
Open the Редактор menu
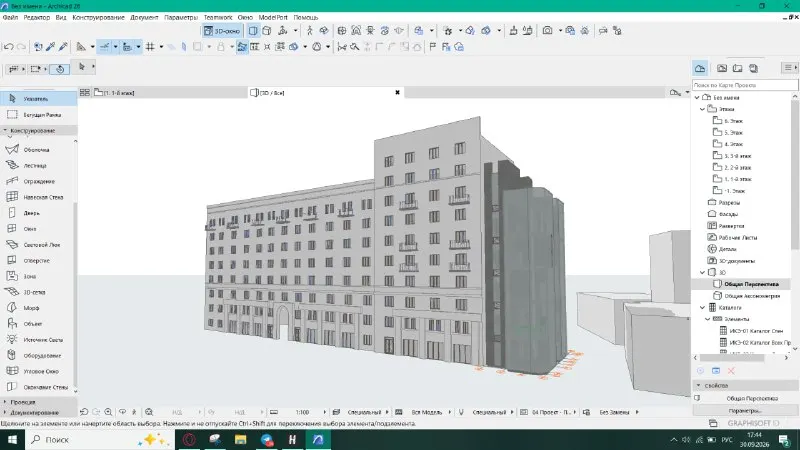tap(37, 17)
